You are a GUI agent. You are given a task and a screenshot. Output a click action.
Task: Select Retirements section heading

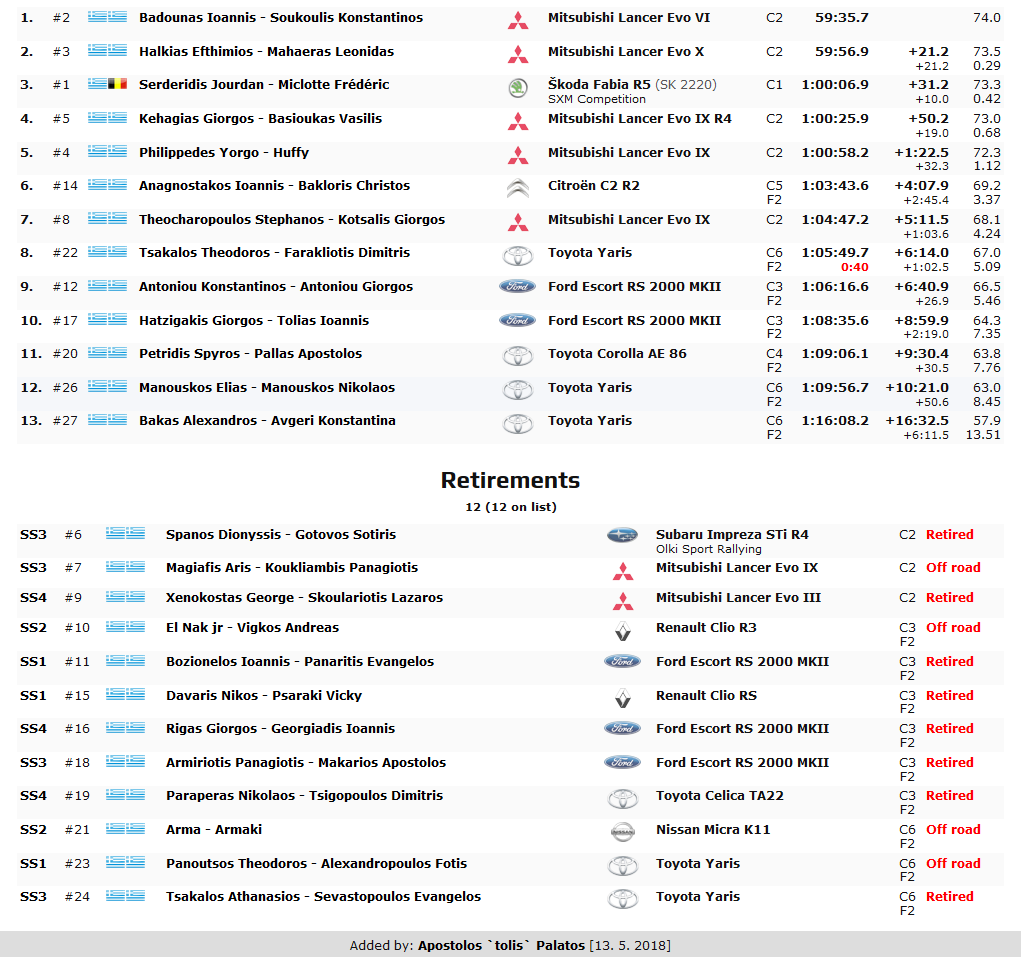pos(510,480)
